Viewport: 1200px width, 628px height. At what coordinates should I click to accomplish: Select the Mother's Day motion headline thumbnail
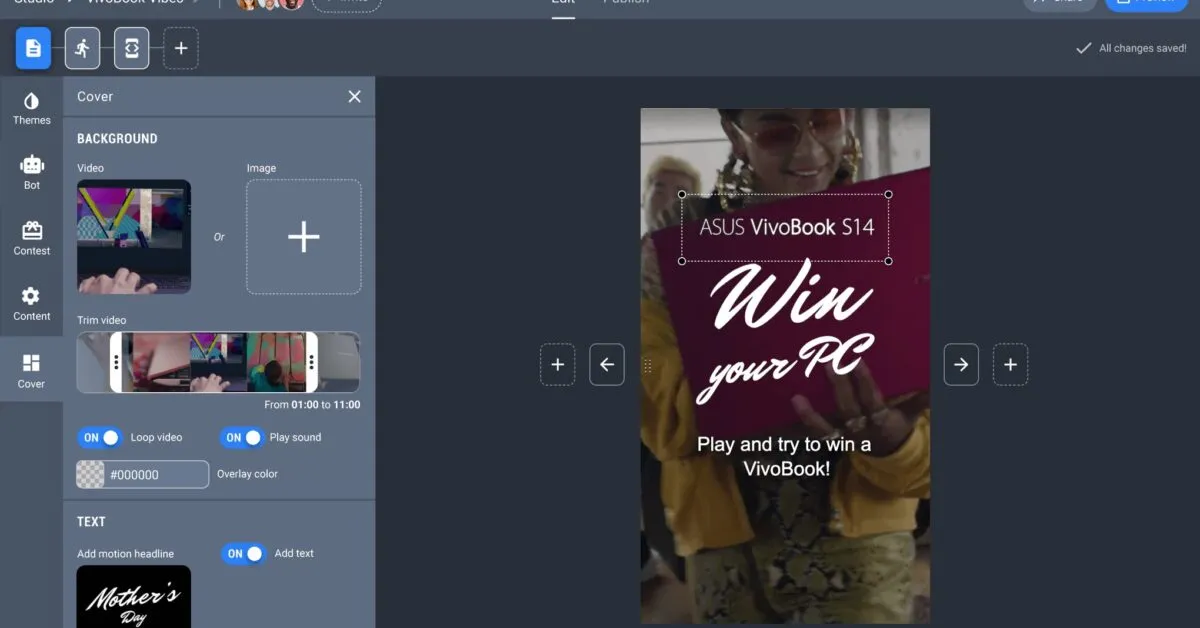tap(134, 598)
